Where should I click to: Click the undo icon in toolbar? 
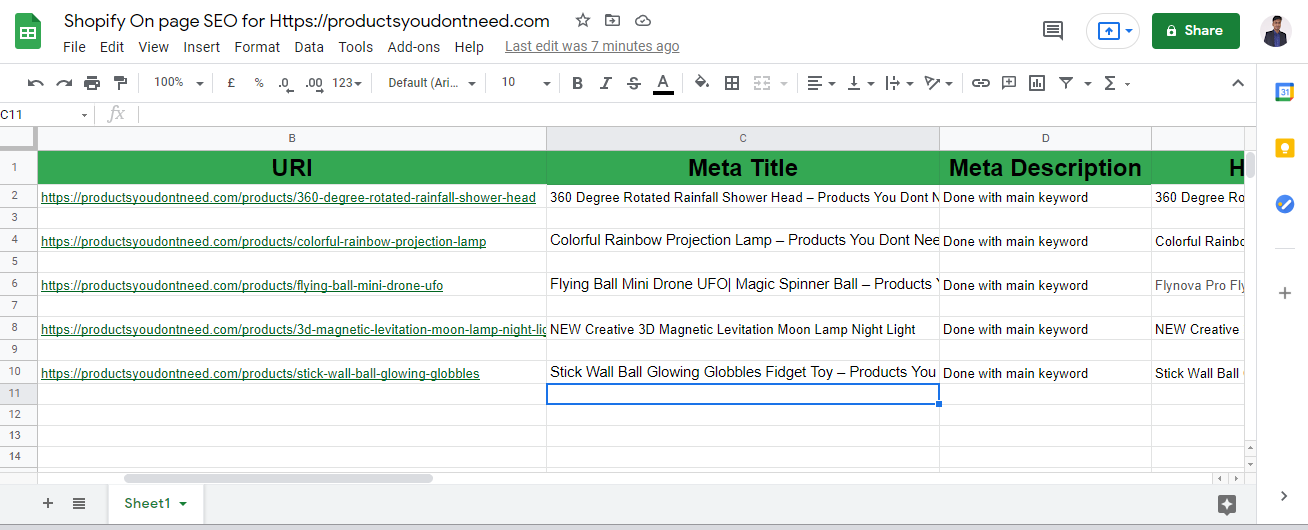[36, 83]
